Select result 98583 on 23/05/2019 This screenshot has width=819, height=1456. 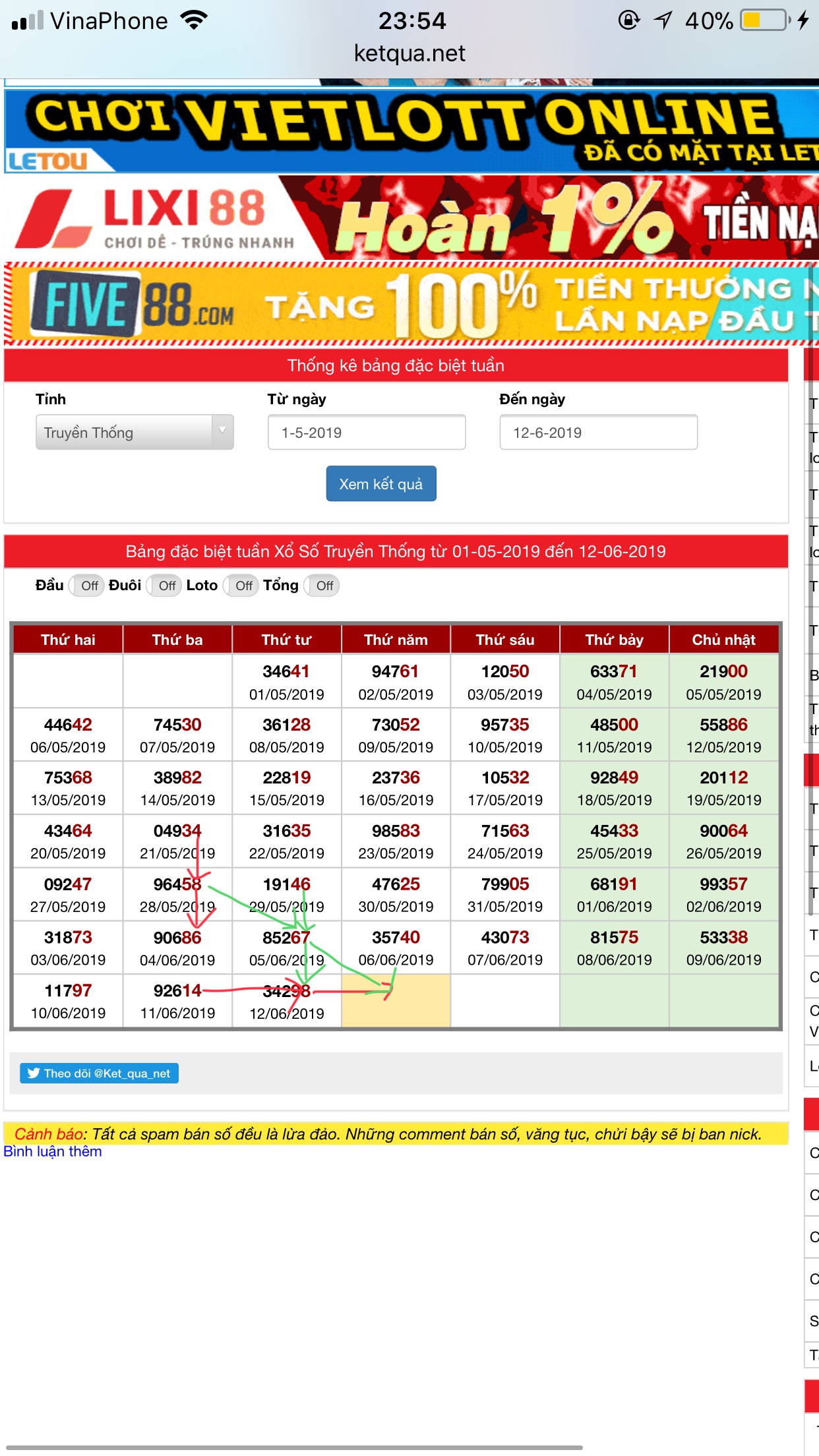(x=396, y=841)
